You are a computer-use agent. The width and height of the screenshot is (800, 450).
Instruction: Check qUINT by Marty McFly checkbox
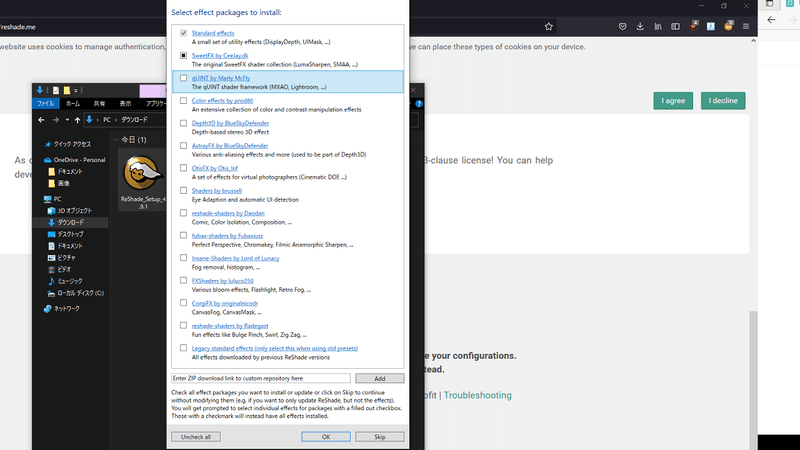click(183, 78)
